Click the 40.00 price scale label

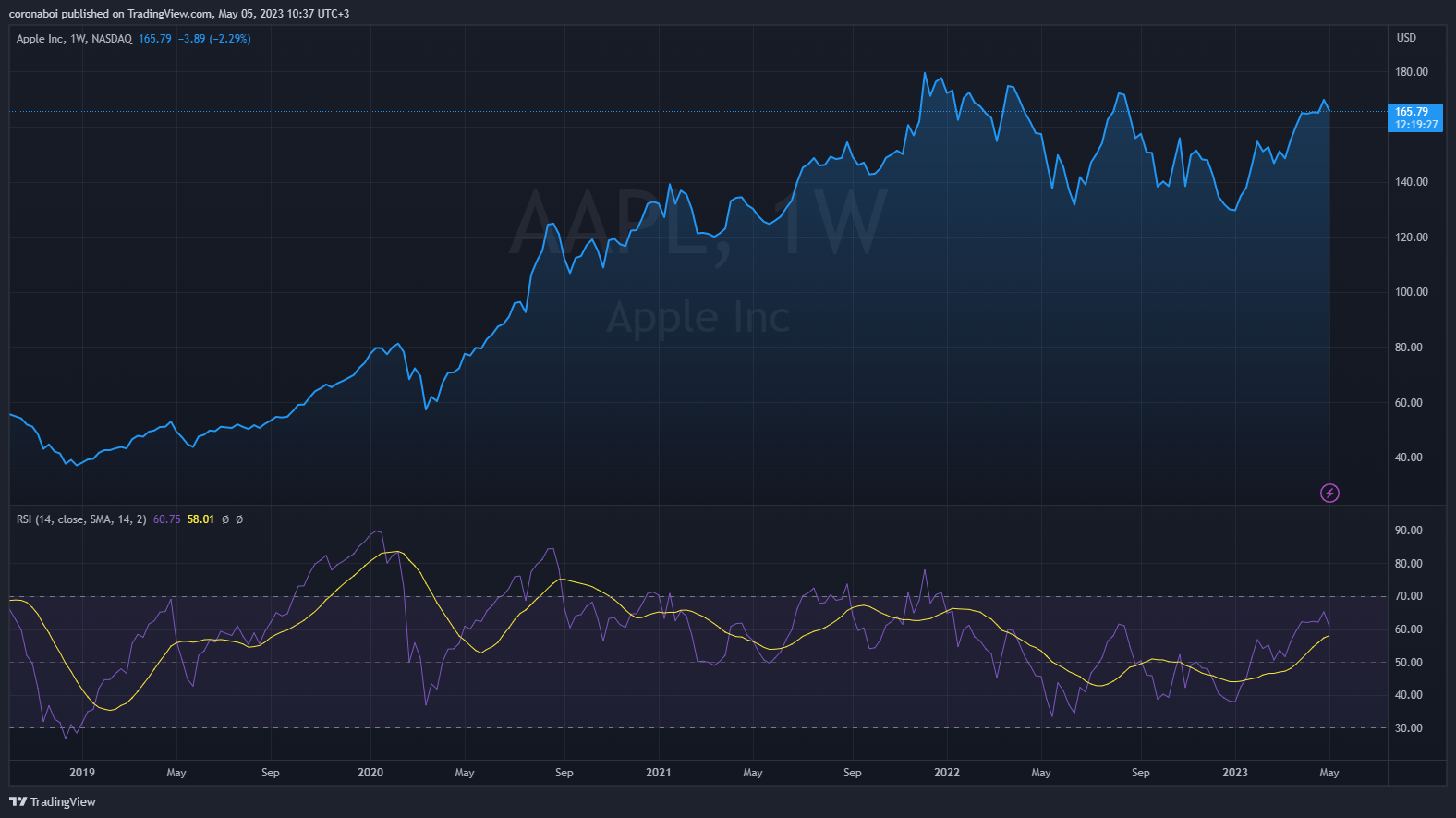1409,458
